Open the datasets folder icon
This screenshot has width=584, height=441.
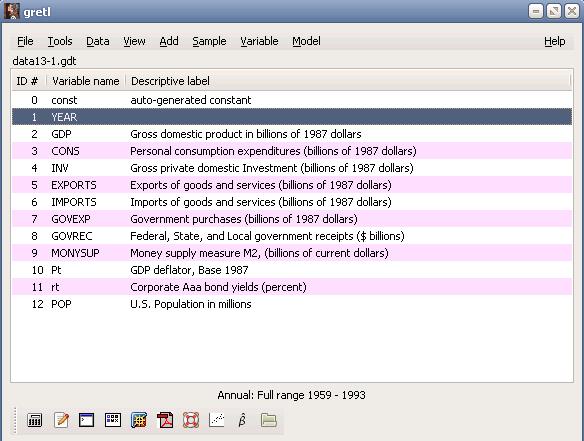tap(269, 420)
